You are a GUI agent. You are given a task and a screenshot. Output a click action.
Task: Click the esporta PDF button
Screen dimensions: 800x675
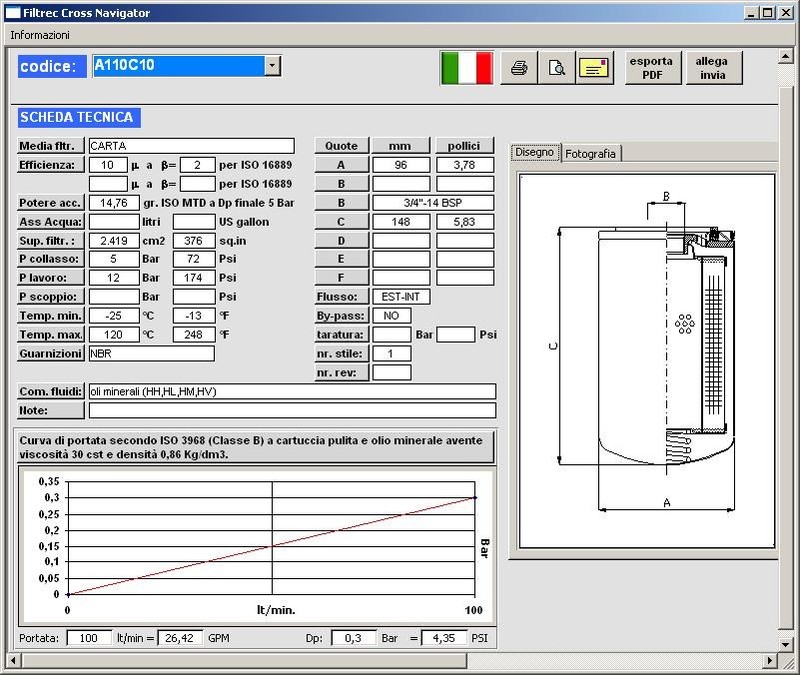[x=651, y=68]
